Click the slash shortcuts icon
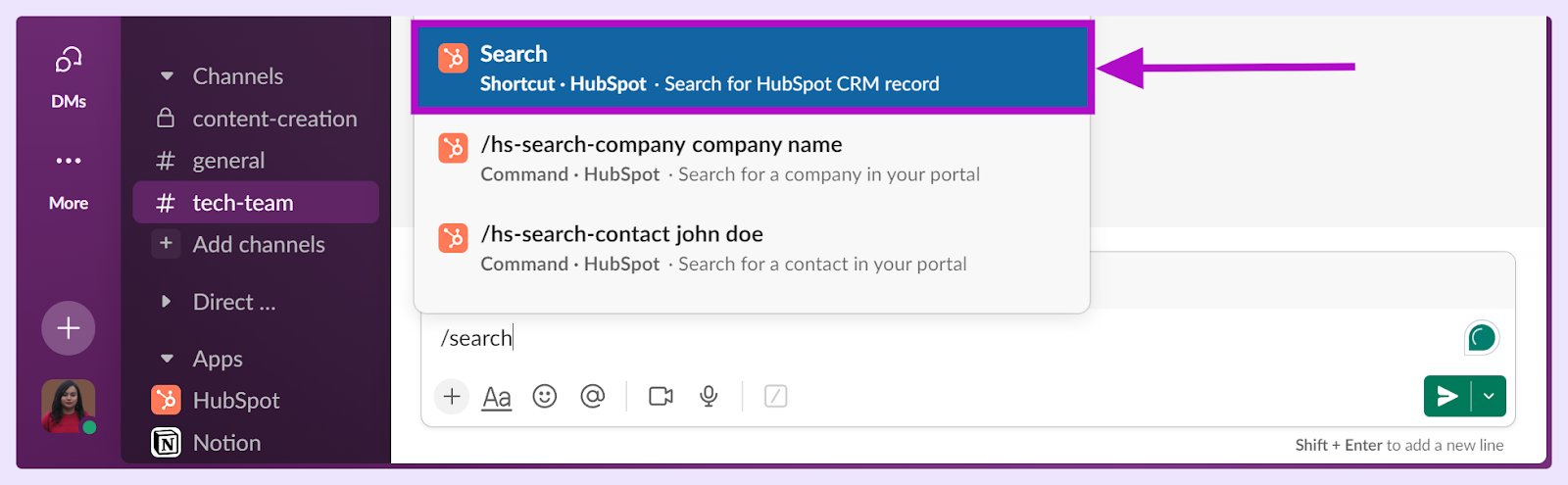1568x485 pixels. tap(775, 396)
